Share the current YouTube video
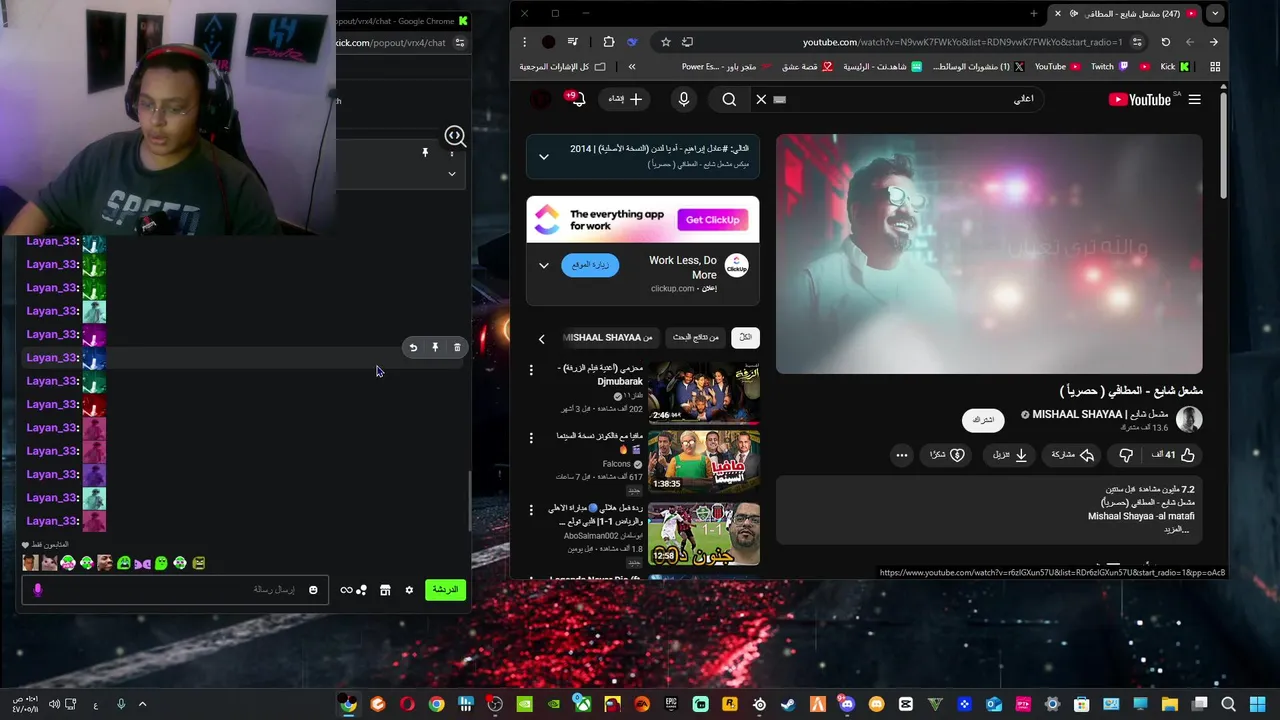This screenshot has height=720, width=1280. point(1073,455)
